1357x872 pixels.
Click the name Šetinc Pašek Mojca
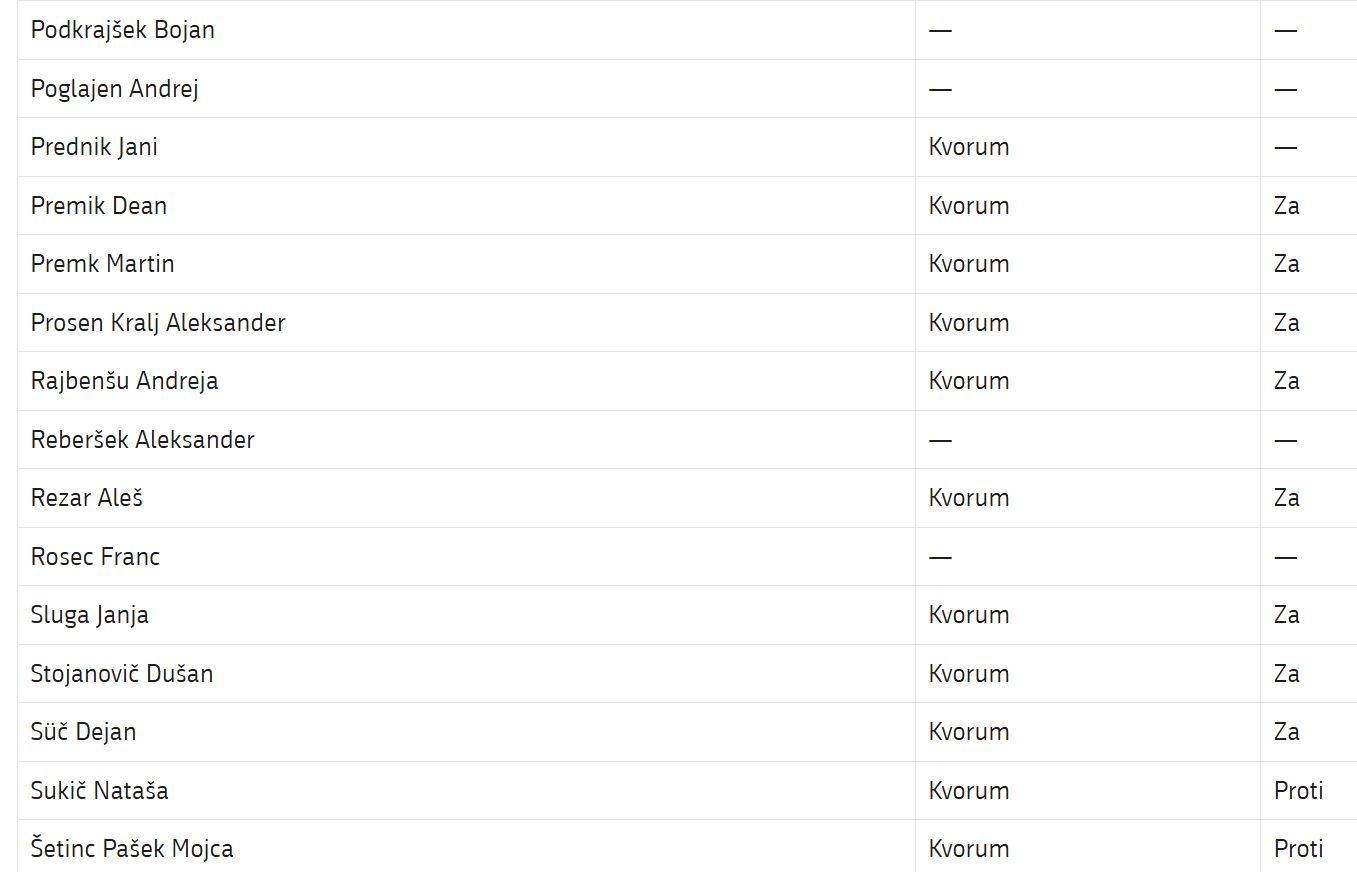[x=132, y=849]
